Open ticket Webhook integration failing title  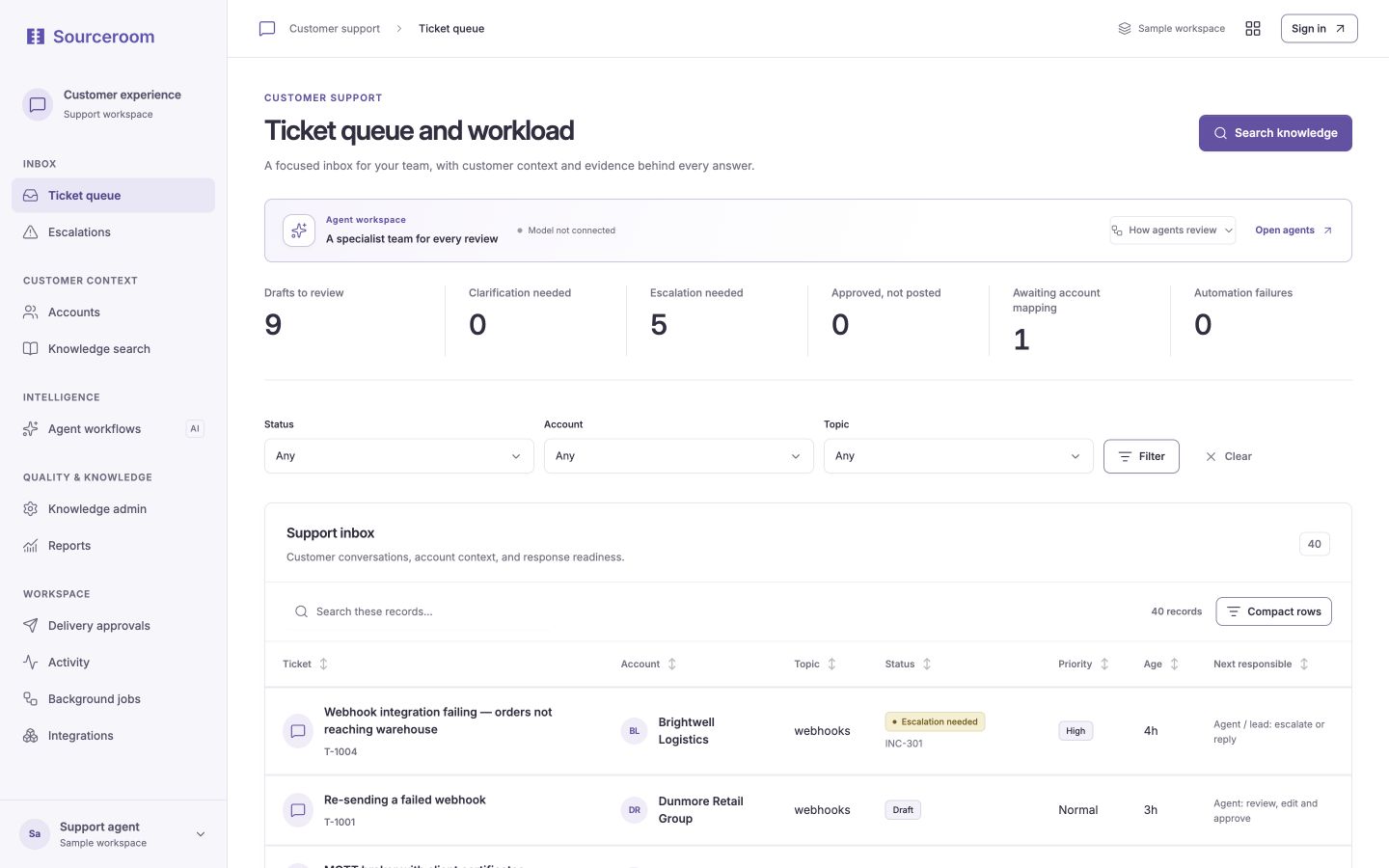click(438, 720)
